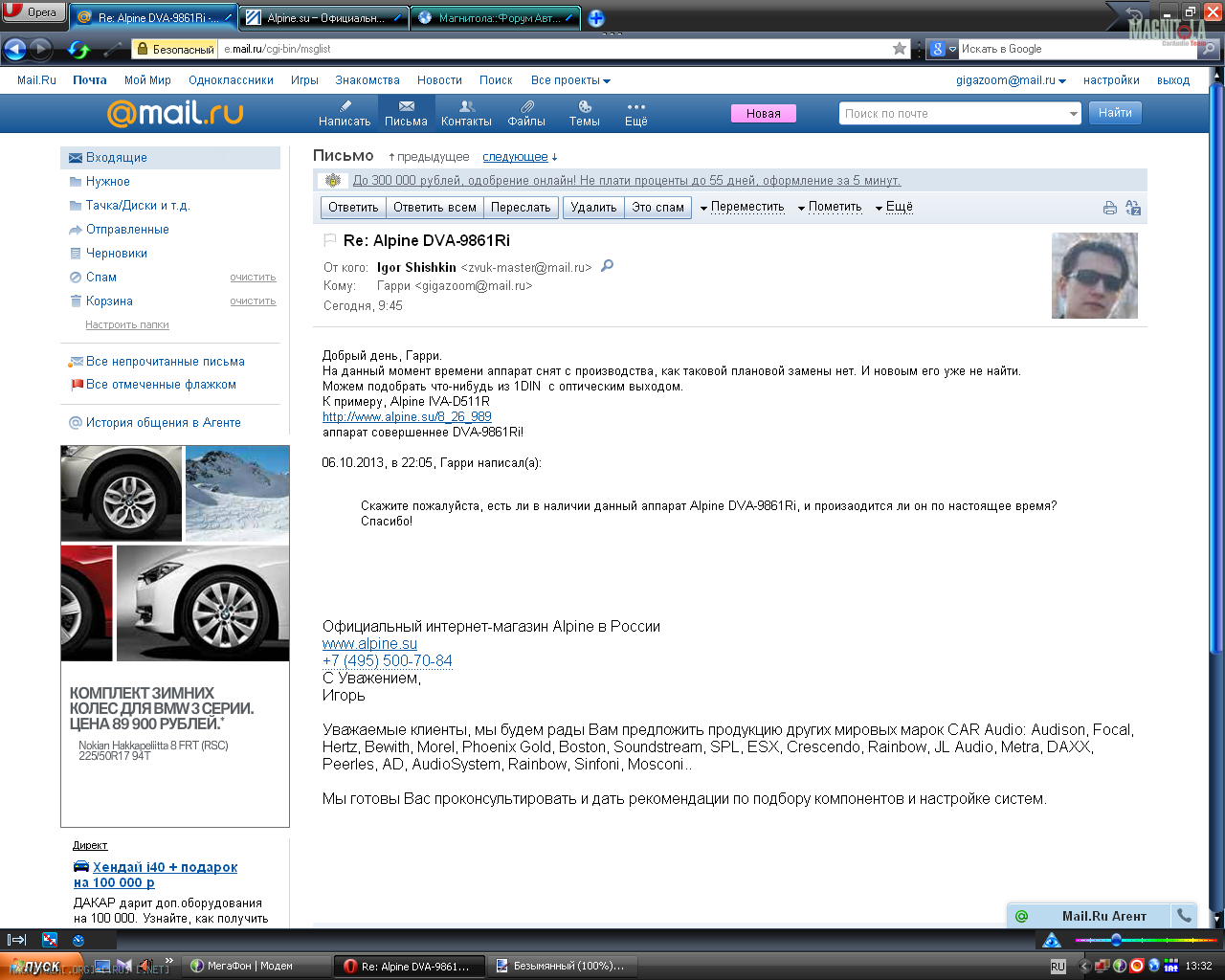Viewport: 1225px width, 980px height.
Task: Open the Отправленные folder
Action: pos(127,229)
